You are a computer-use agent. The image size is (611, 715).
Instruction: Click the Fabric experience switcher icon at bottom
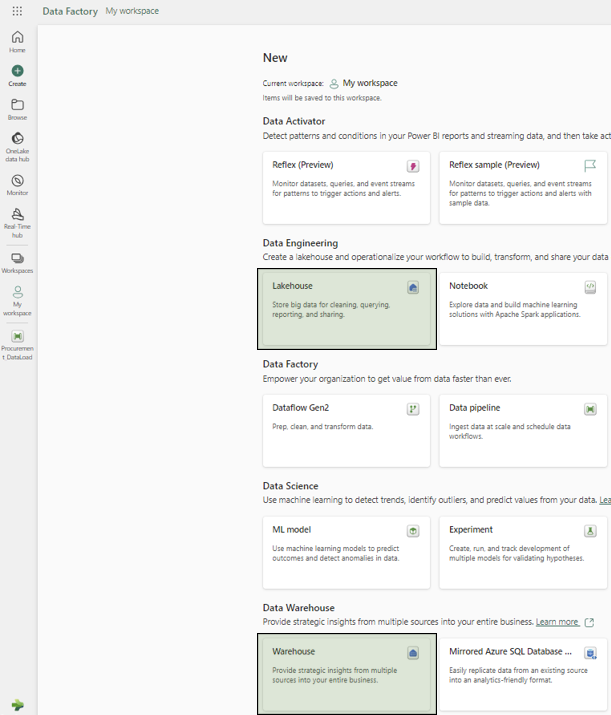[17, 705]
